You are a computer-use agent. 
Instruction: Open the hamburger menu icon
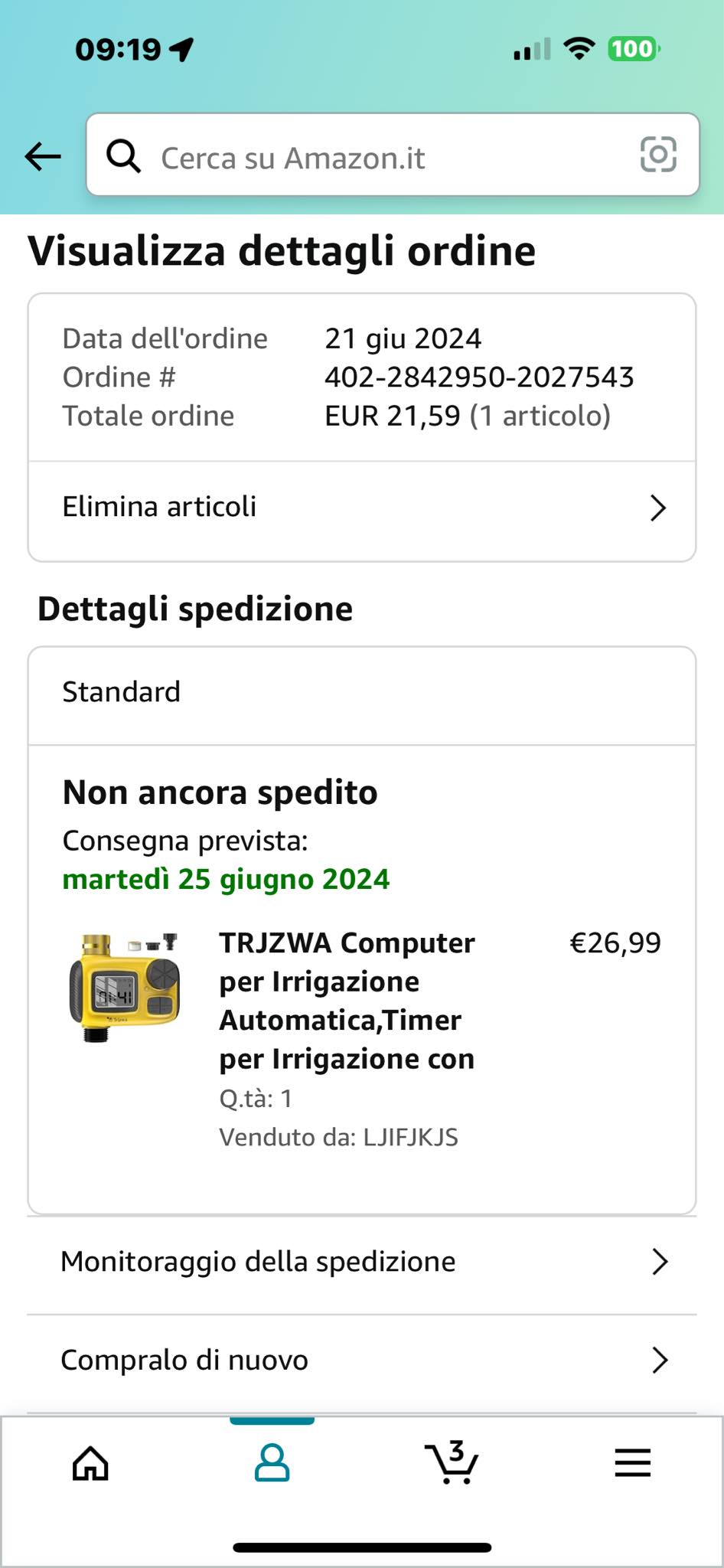coord(633,1463)
